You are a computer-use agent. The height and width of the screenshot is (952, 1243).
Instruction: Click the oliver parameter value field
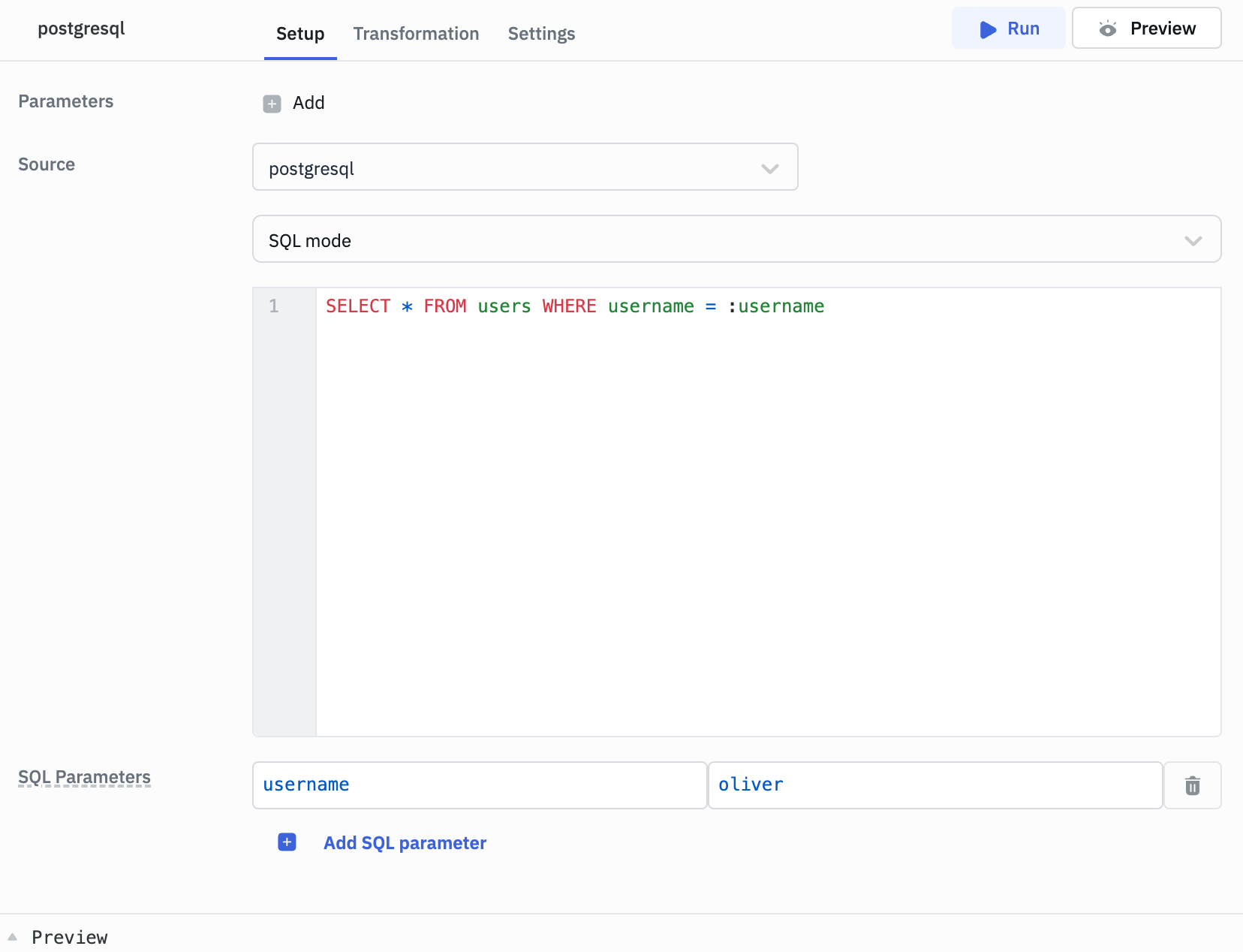click(935, 785)
